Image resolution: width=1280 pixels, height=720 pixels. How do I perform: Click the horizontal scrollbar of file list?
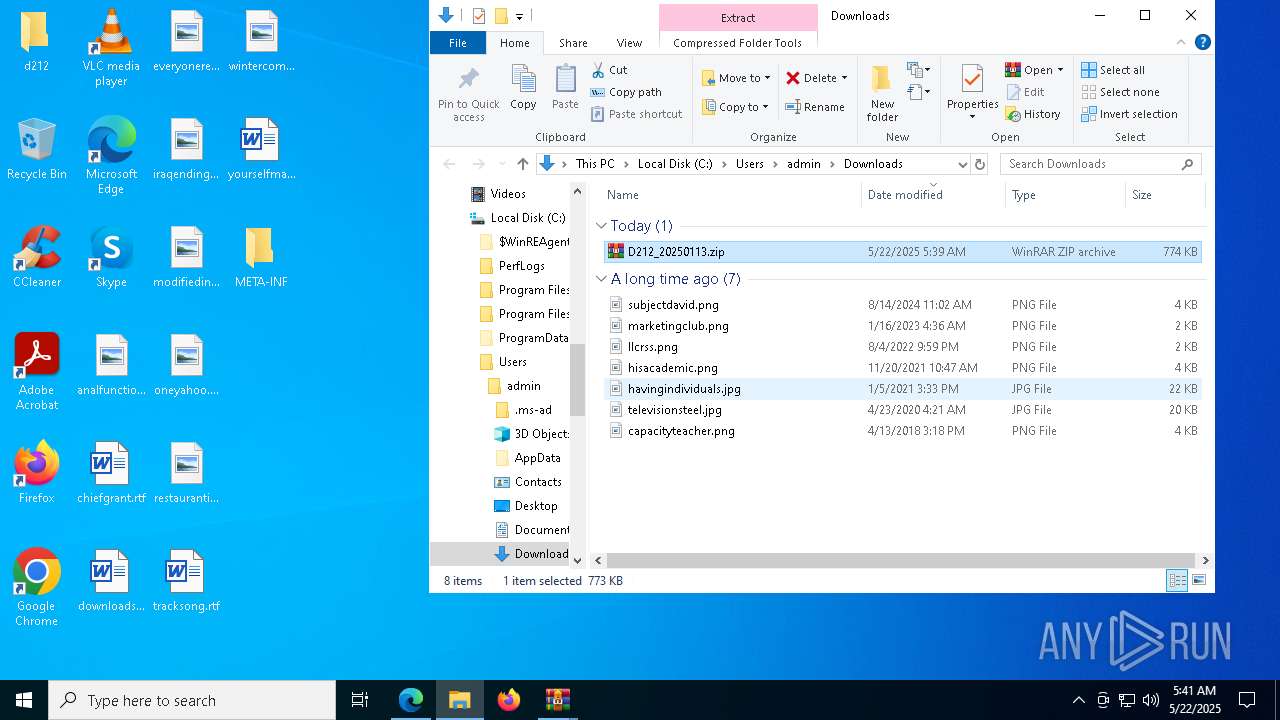(900, 561)
